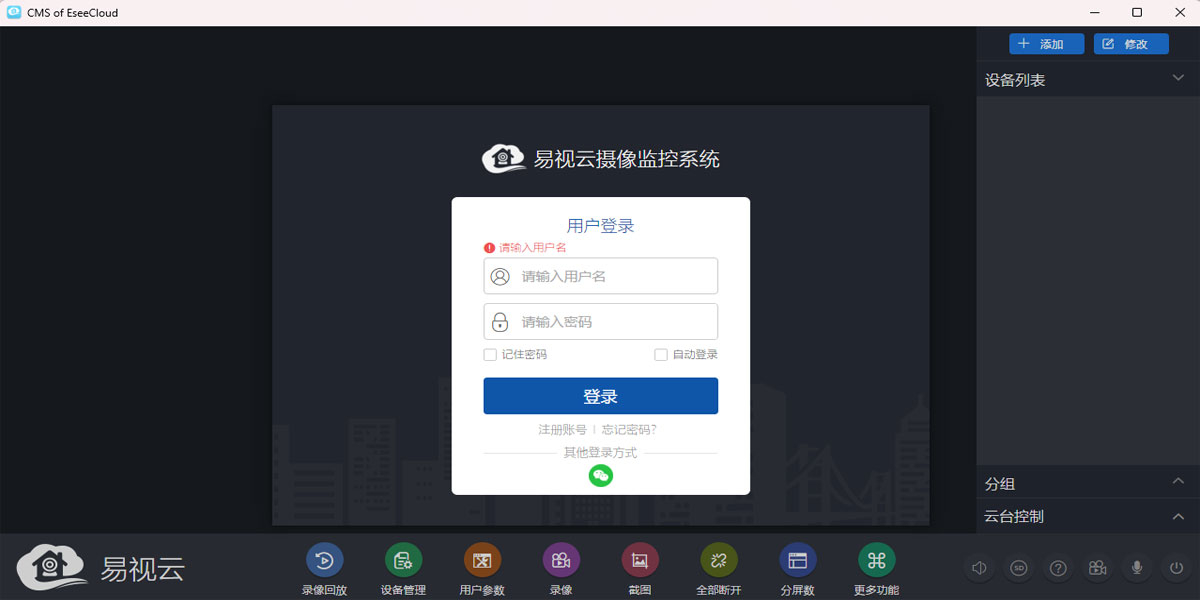The image size is (1200, 600).
Task: Expand the 分组 groups section
Action: pyautogui.click(x=1180, y=483)
